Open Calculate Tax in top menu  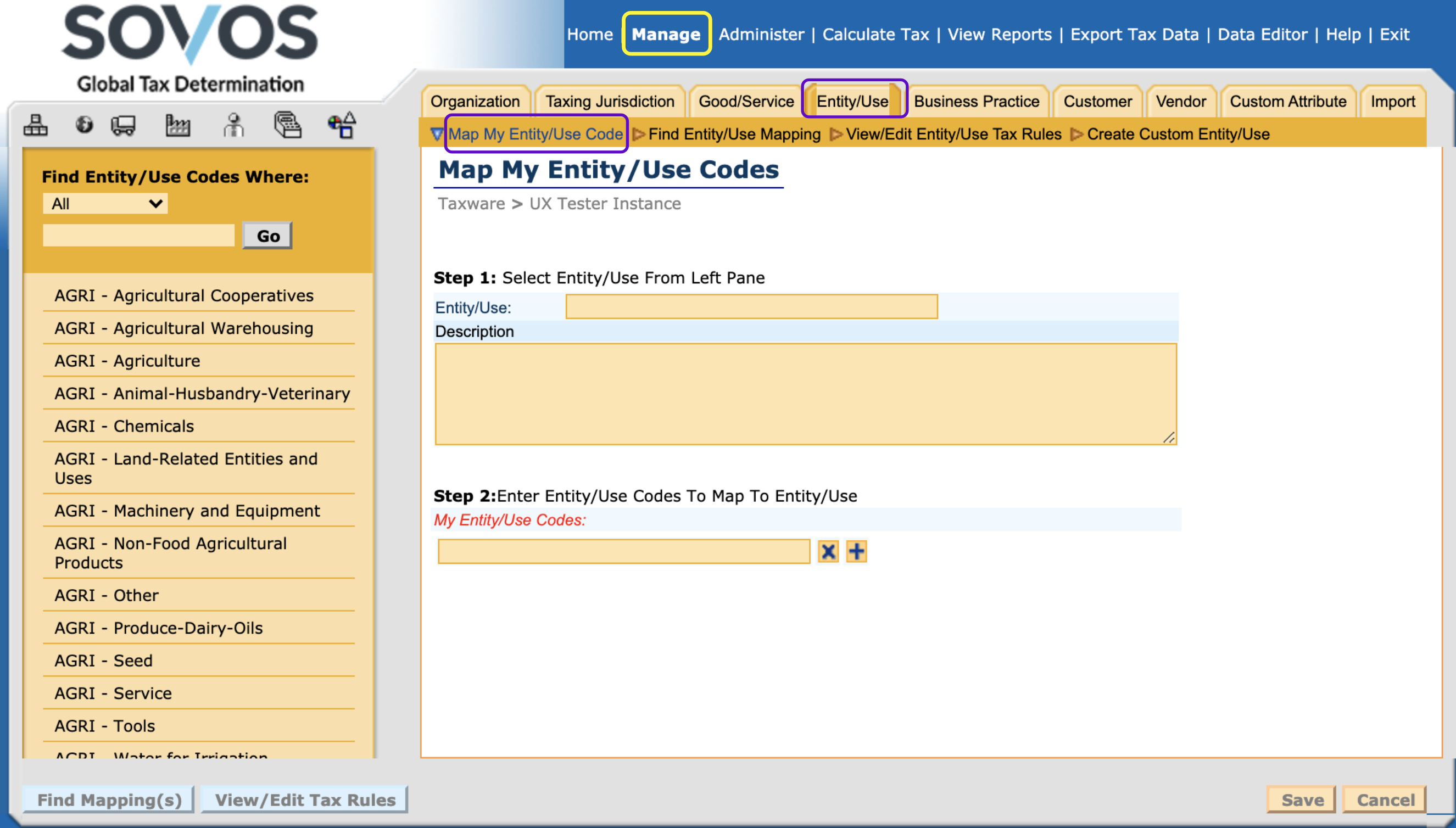875,34
